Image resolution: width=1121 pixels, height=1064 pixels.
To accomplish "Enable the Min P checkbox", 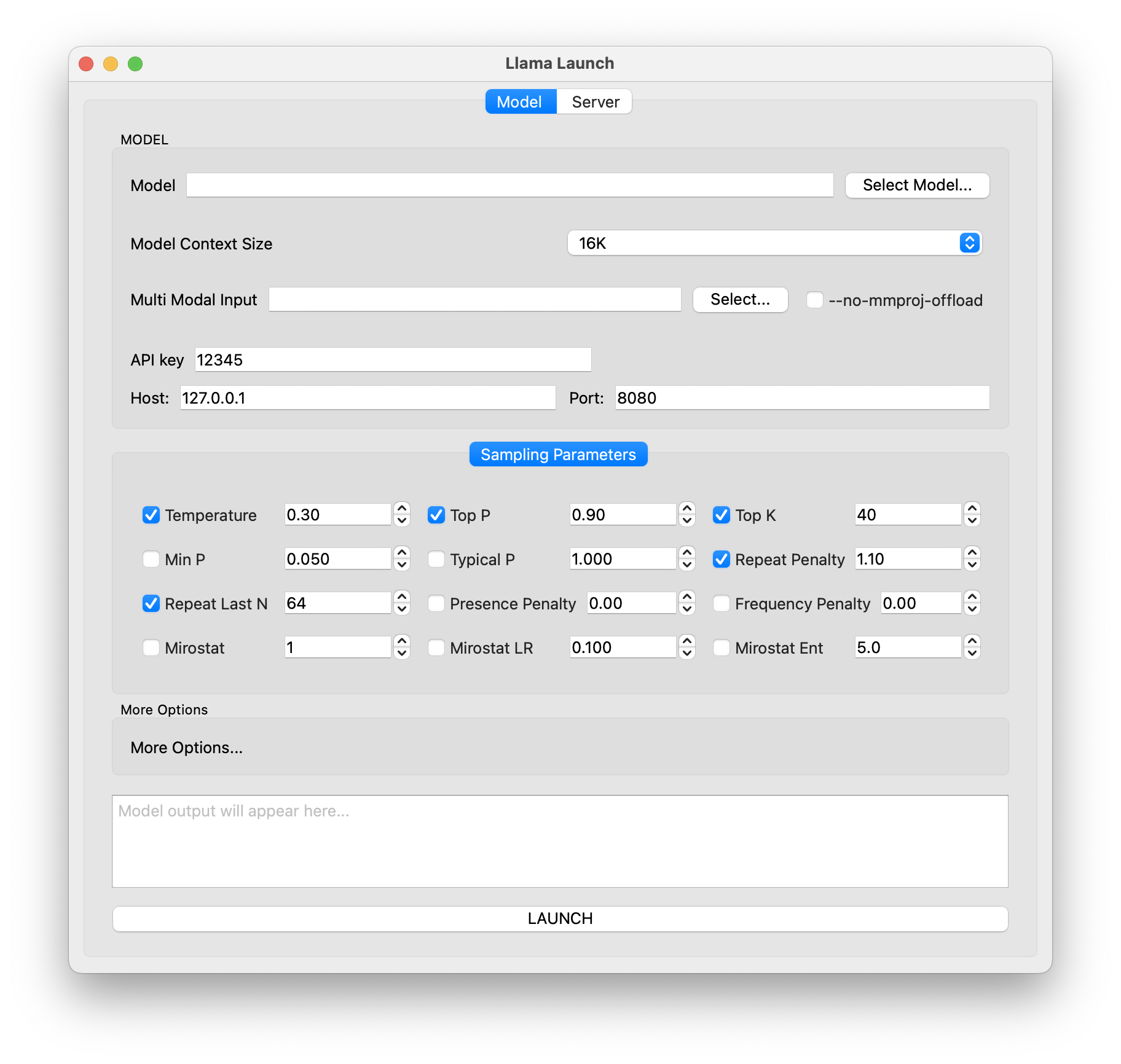I will [x=151, y=559].
